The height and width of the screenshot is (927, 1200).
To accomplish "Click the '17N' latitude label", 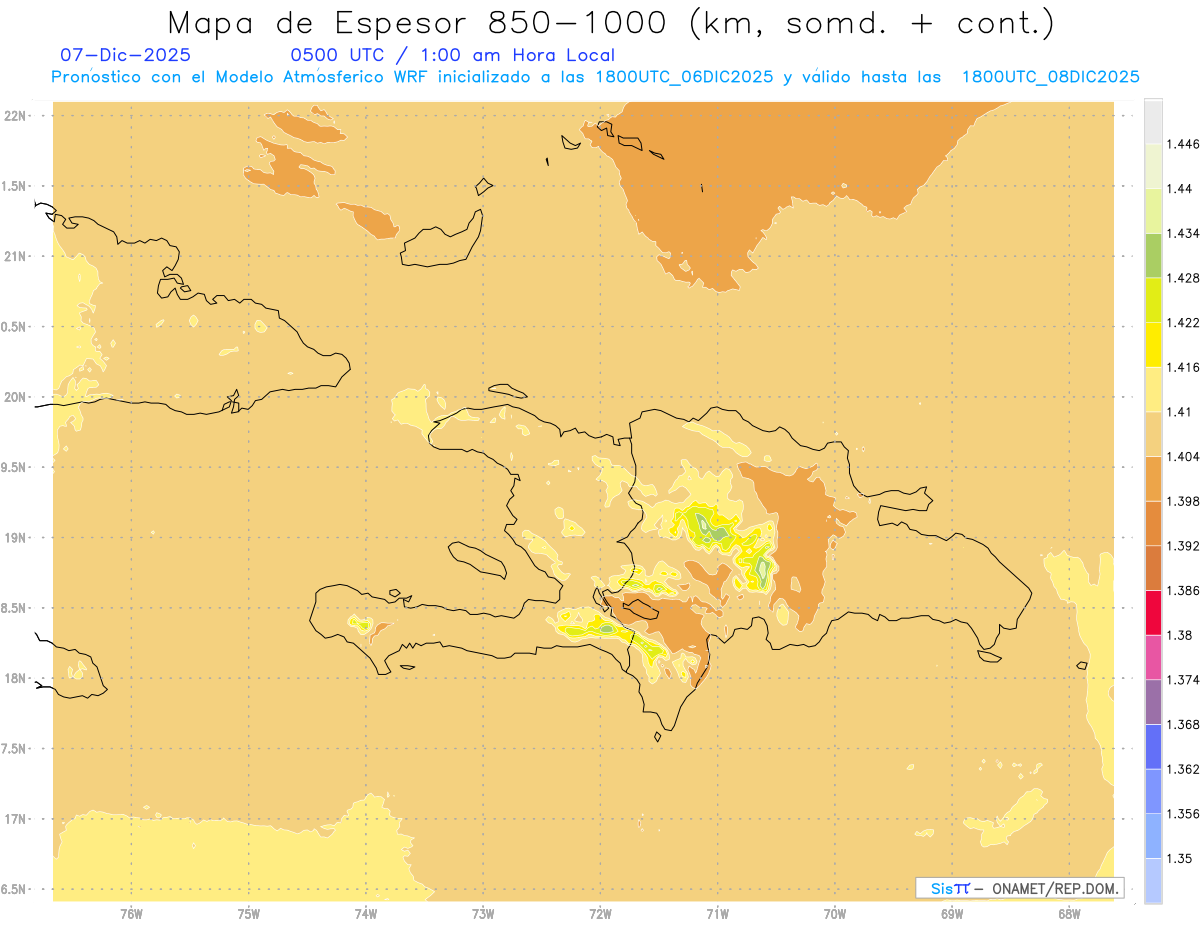I will 17,819.
